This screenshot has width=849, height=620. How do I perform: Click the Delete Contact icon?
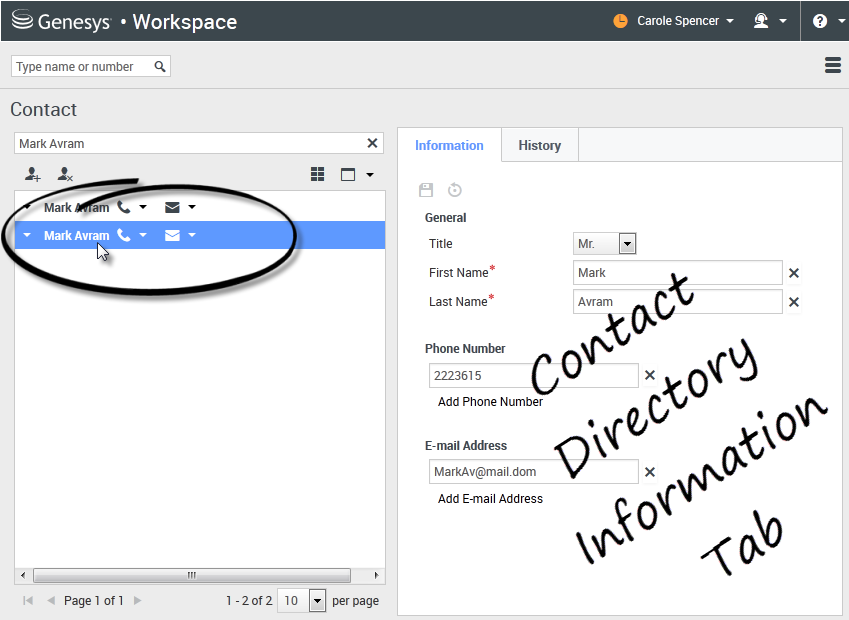(65, 174)
